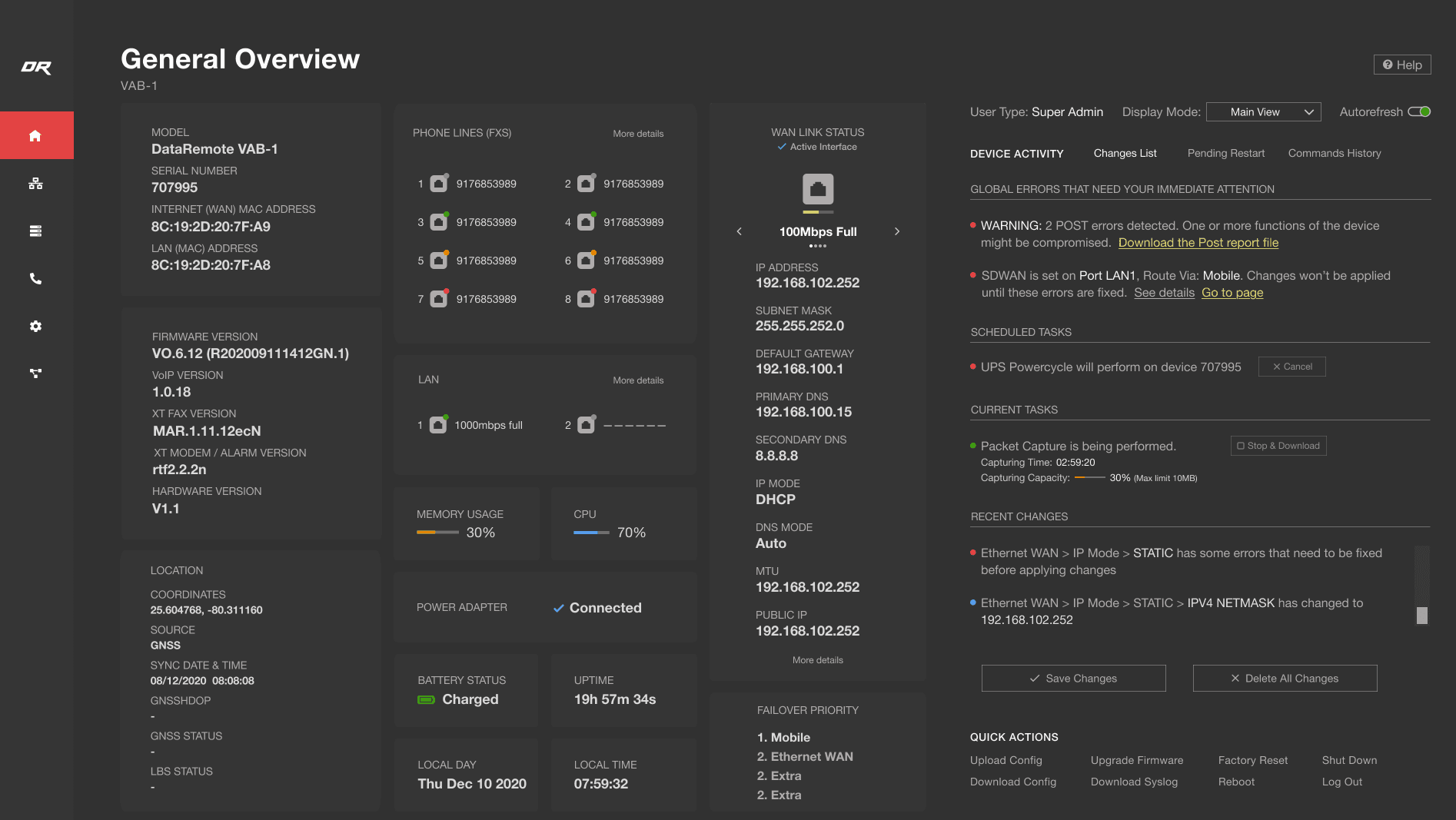Viewport: 1456px width, 820px height.
Task: Click the left chevron on WAN status carousel
Action: tap(739, 231)
